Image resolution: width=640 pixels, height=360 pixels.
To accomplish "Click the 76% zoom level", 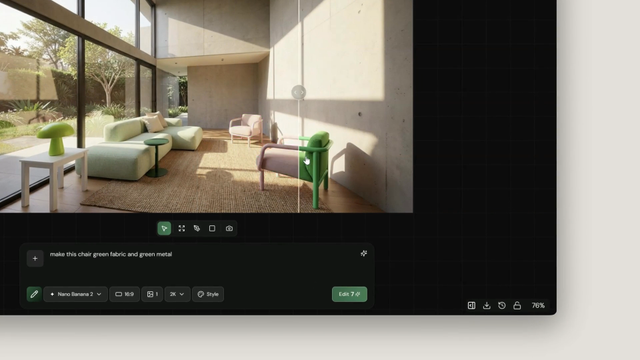I will pyautogui.click(x=538, y=305).
